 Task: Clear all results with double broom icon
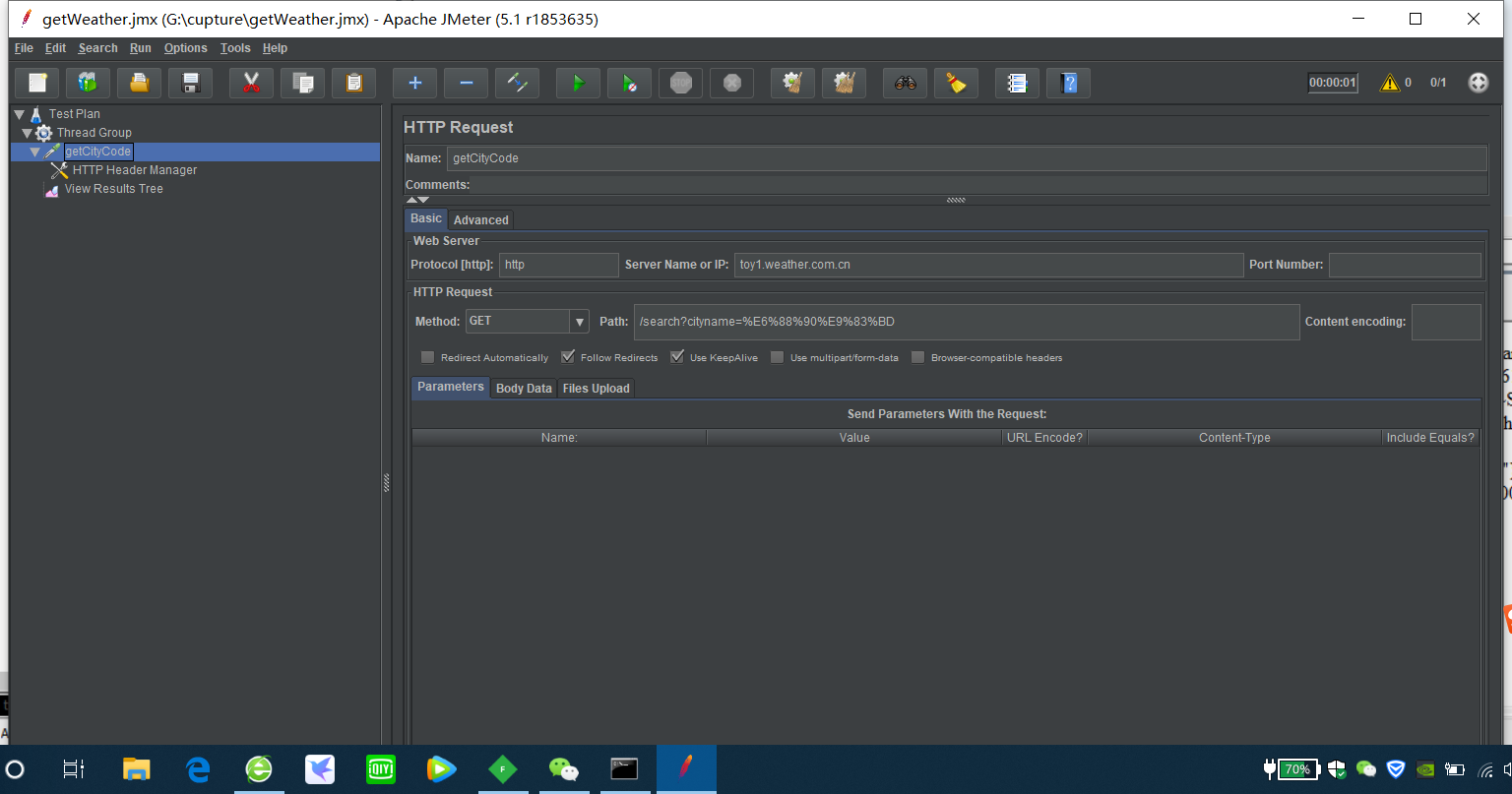point(845,84)
